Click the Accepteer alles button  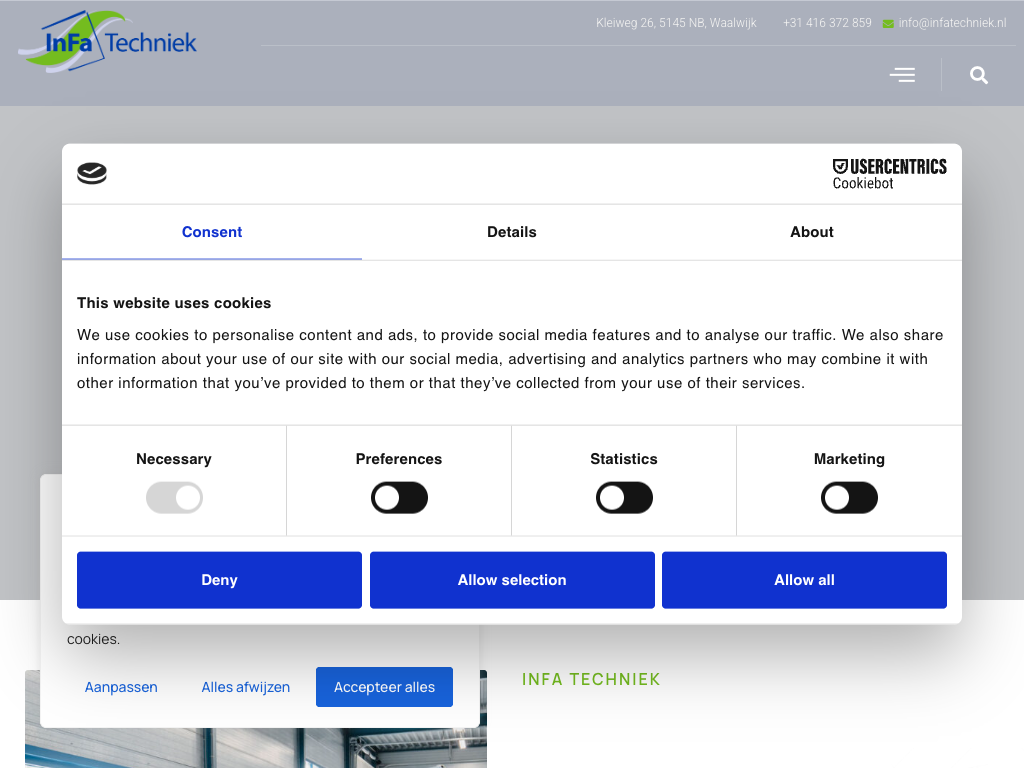click(384, 687)
